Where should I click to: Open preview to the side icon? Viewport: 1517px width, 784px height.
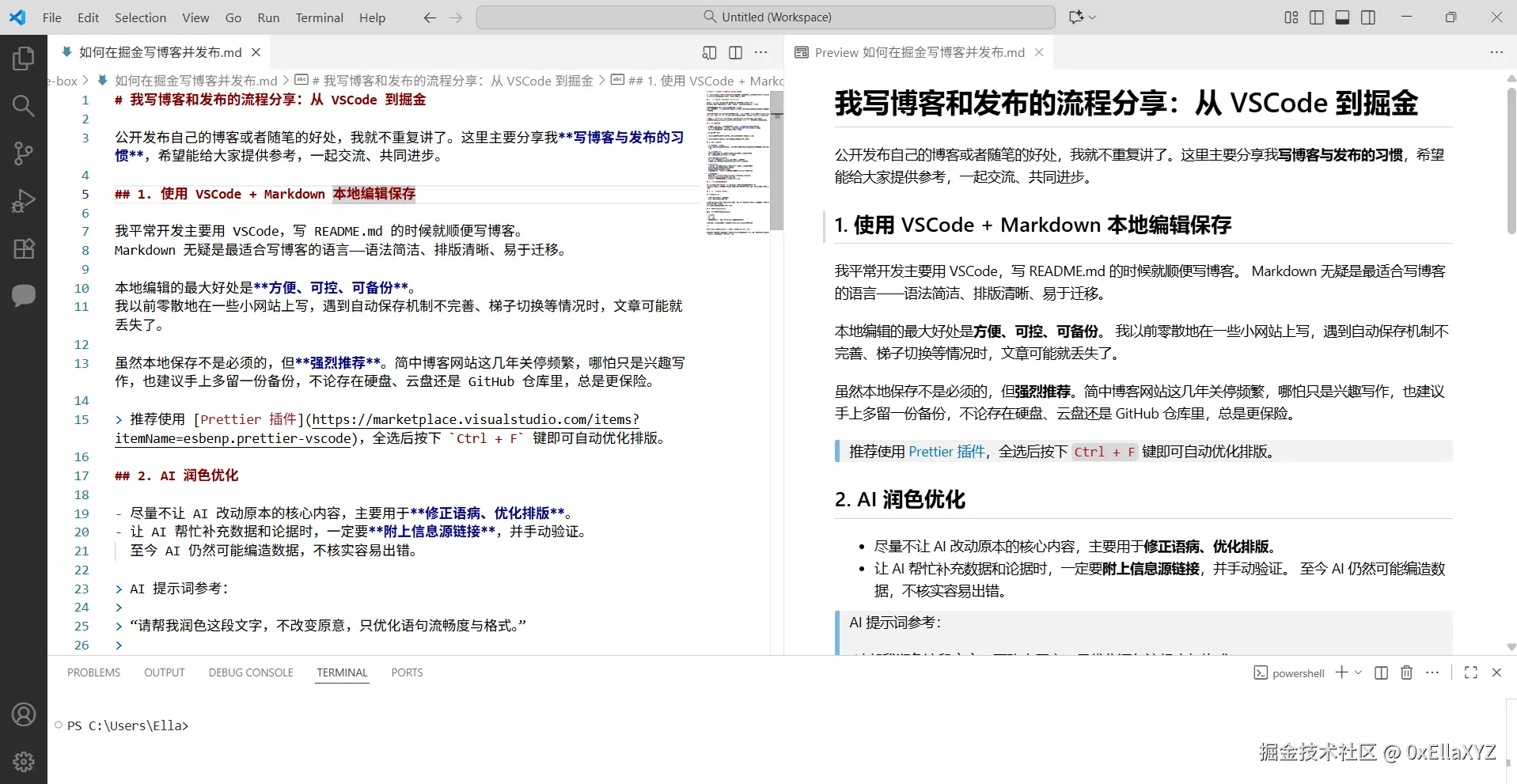coord(710,52)
